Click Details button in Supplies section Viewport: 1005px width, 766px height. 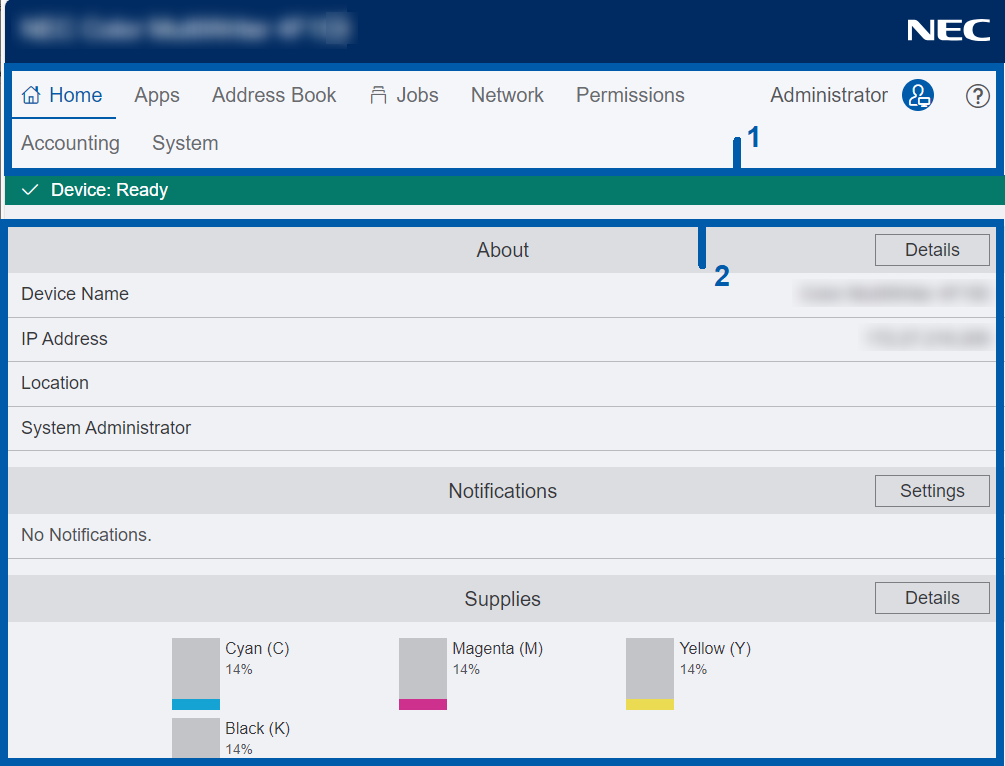[x=932, y=598]
